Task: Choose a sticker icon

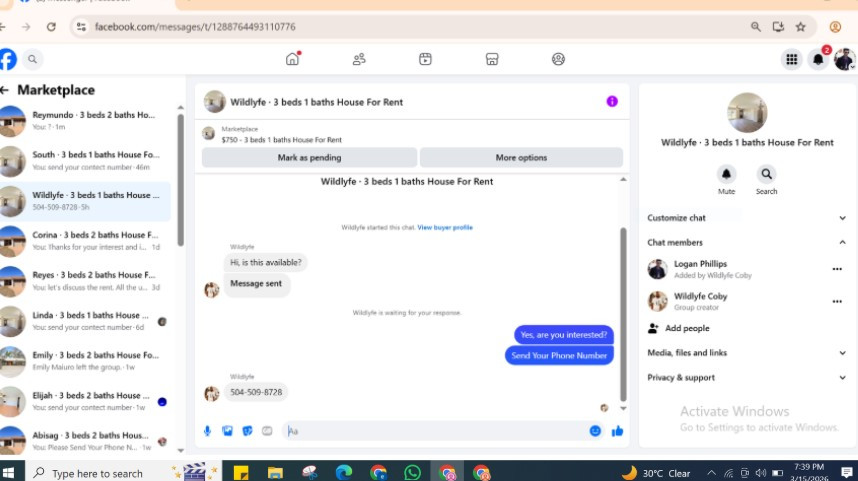Action: 247,431
